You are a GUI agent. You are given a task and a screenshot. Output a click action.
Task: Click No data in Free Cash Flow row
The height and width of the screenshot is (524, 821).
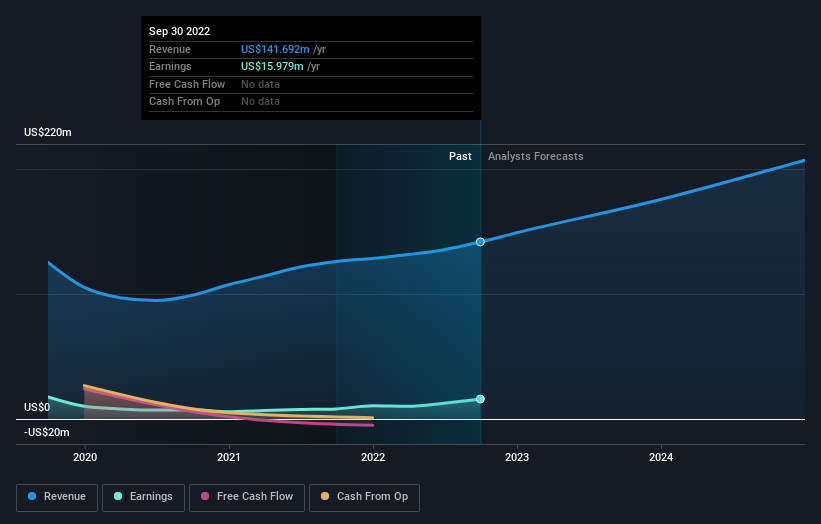point(260,84)
